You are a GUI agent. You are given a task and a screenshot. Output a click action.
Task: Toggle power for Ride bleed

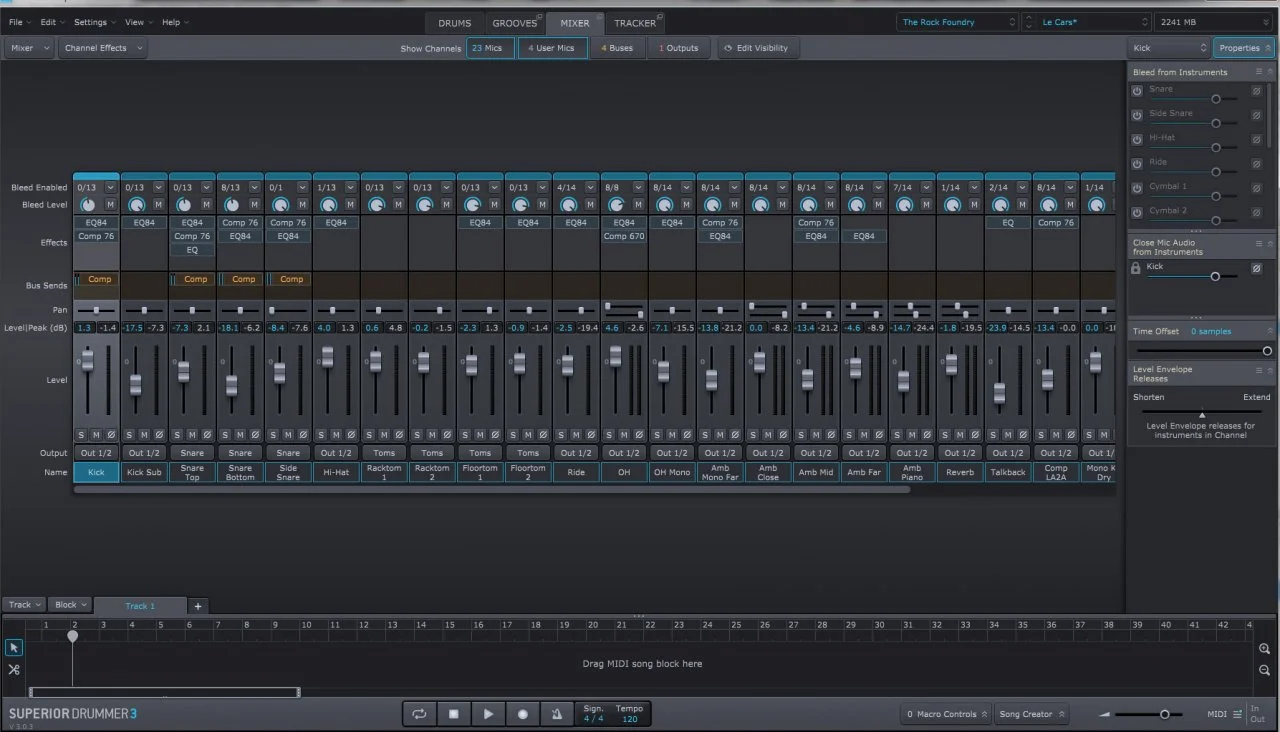coord(1137,163)
